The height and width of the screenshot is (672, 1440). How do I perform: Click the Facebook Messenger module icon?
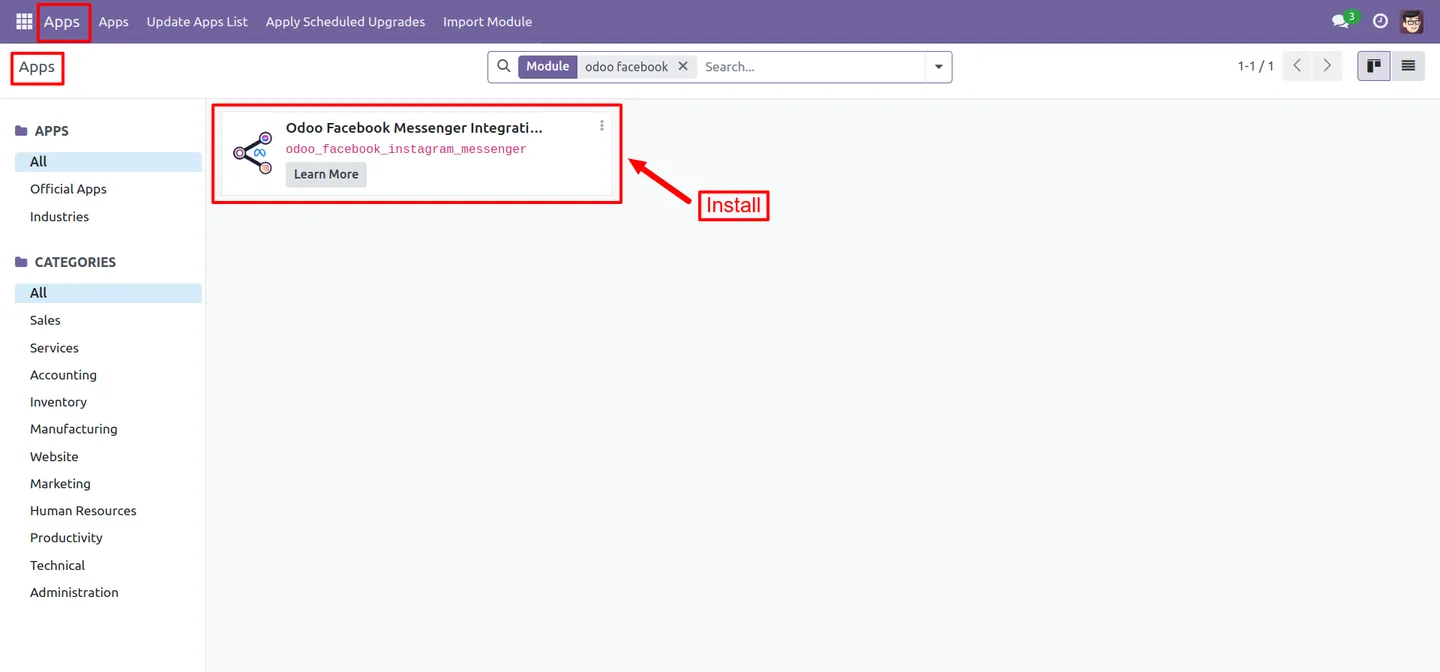point(253,152)
